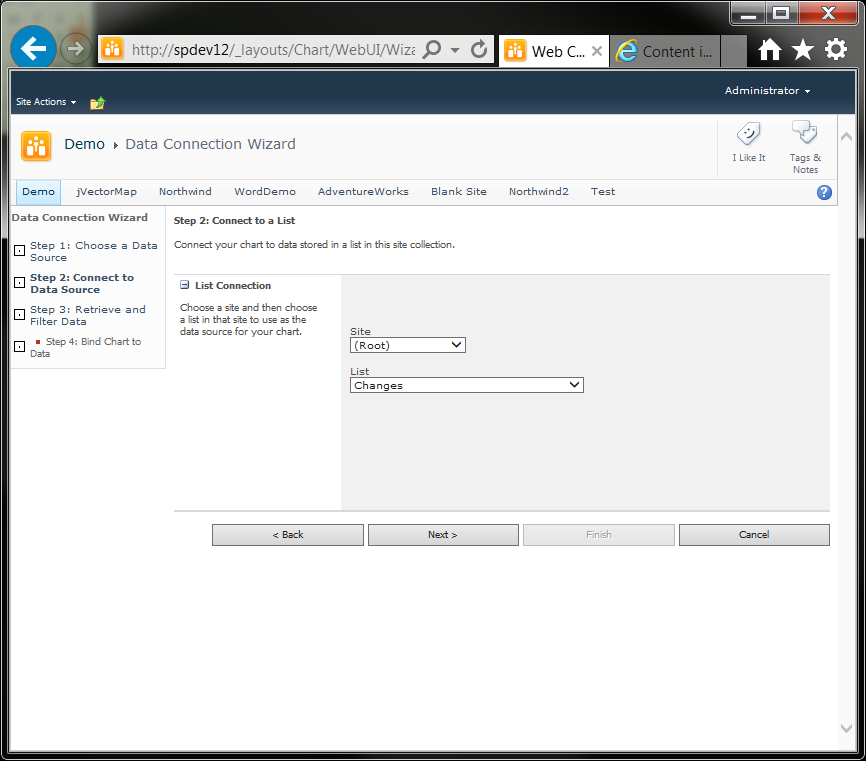This screenshot has height=761, width=866.
Task: Open Tags & Notes
Action: pyautogui.click(x=805, y=147)
